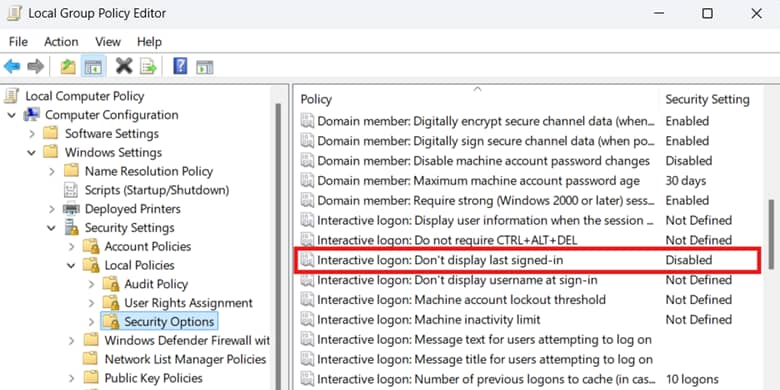Select Windows Defender Firewall tree item
The height and width of the screenshot is (390, 780).
click(x=187, y=340)
